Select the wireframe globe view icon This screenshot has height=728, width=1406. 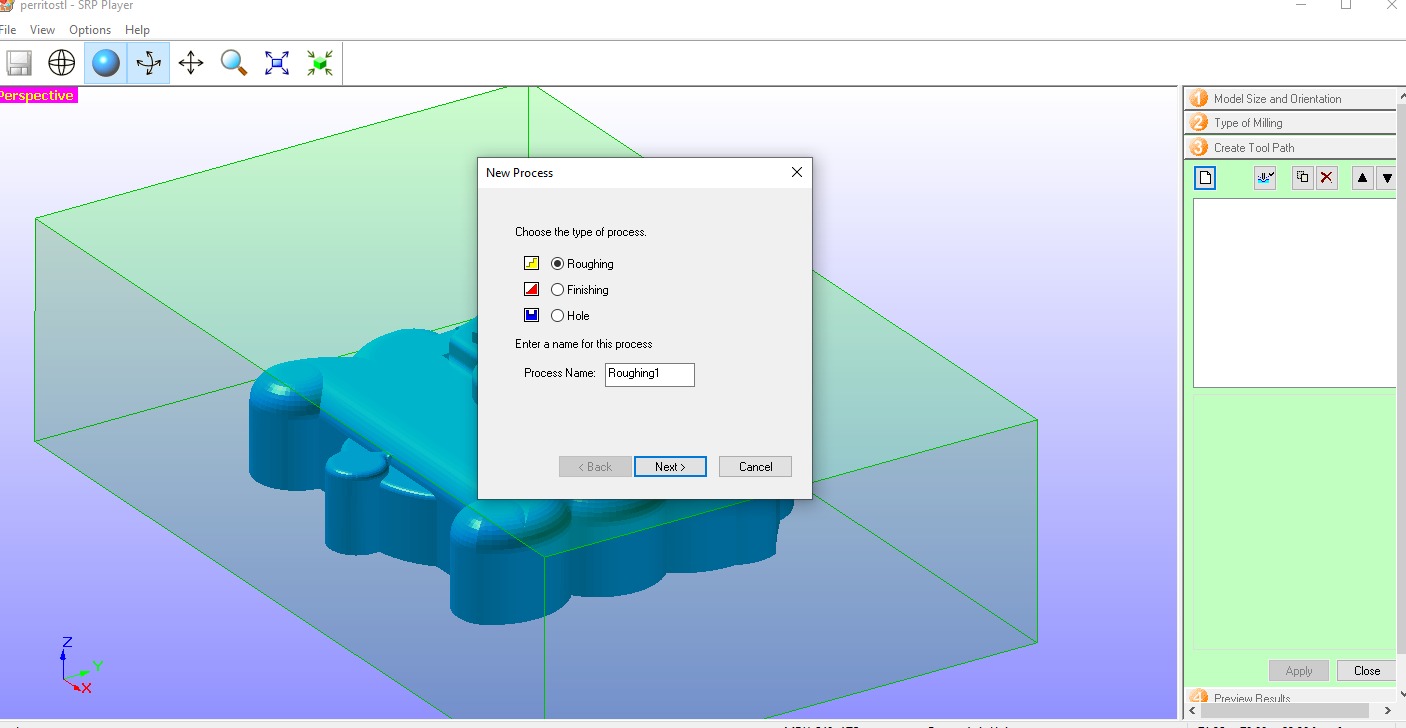coord(62,63)
